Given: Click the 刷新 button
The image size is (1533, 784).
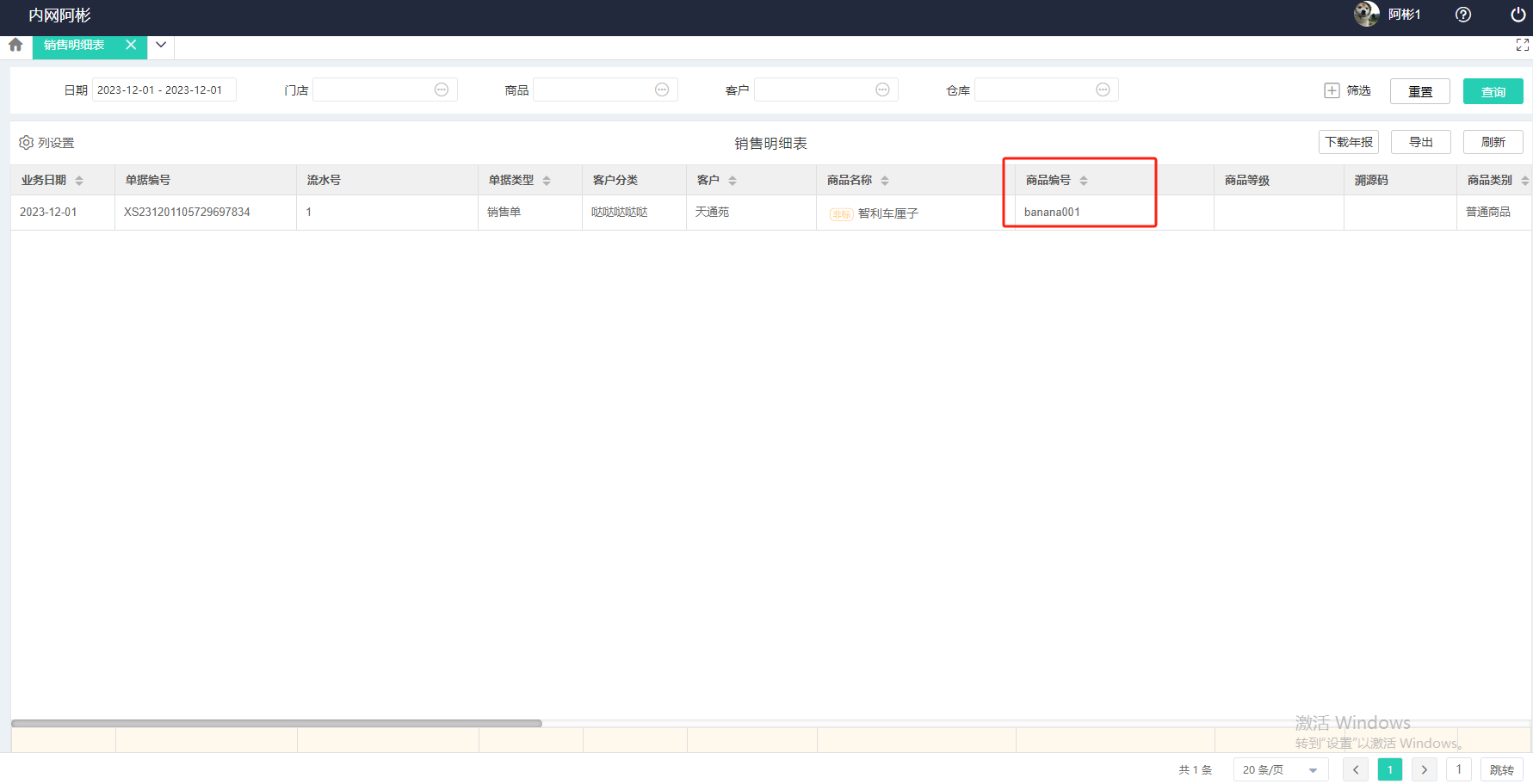Looking at the screenshot, I should point(1493,142).
